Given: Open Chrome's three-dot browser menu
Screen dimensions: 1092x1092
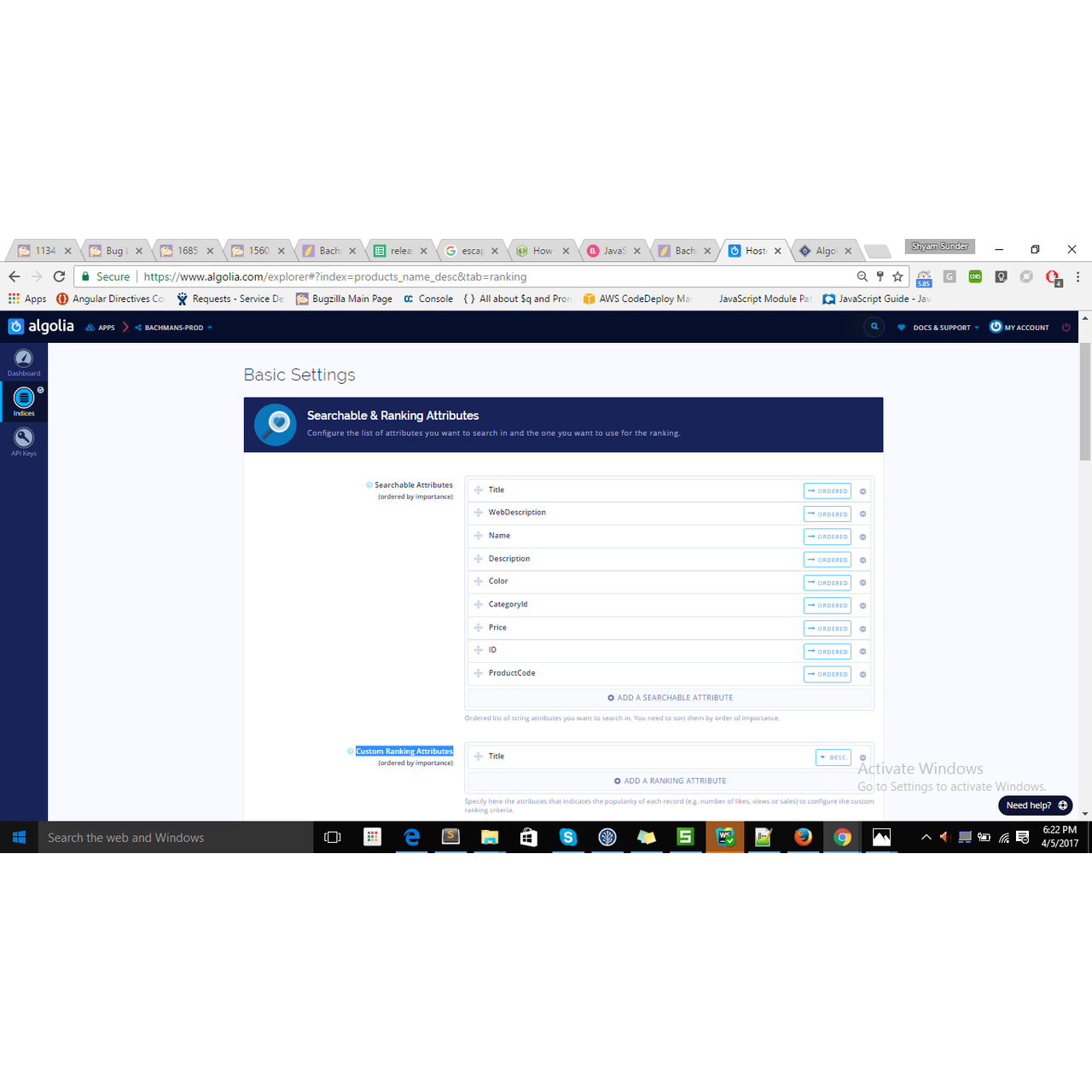Looking at the screenshot, I should click(1078, 276).
